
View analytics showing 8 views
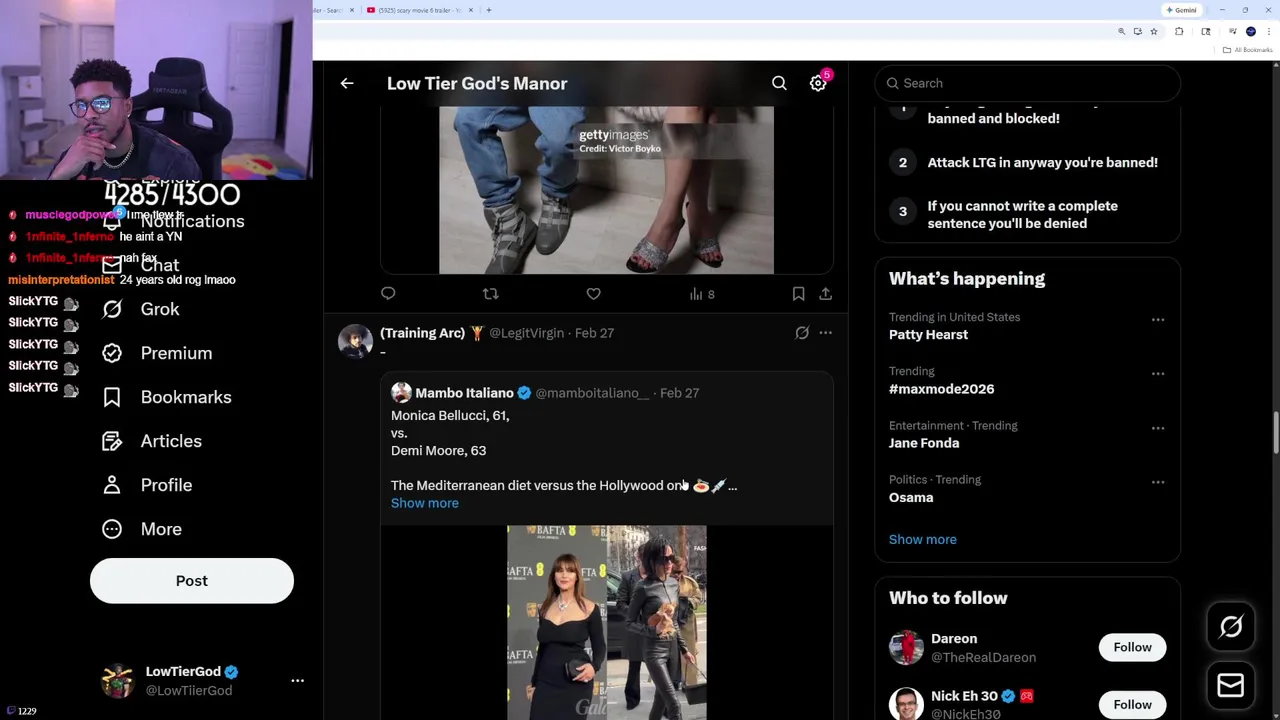701,294
